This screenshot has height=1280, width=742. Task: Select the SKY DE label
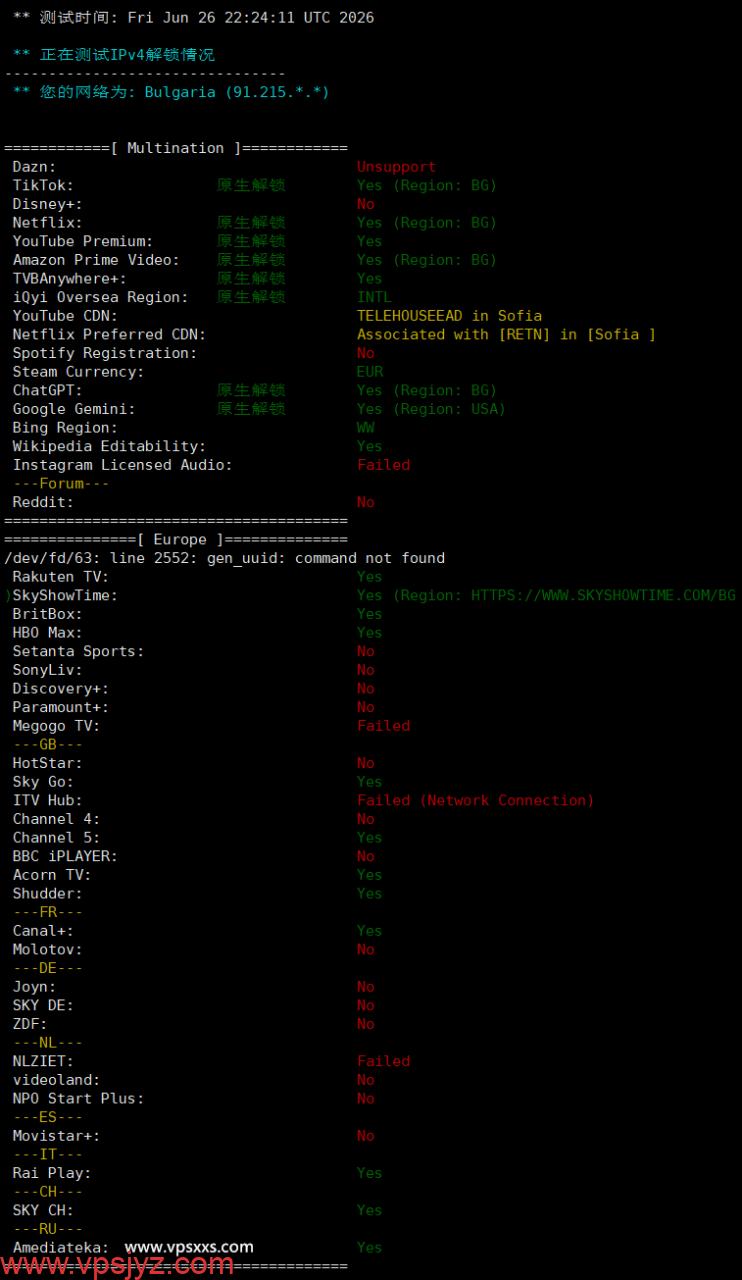43,1005
